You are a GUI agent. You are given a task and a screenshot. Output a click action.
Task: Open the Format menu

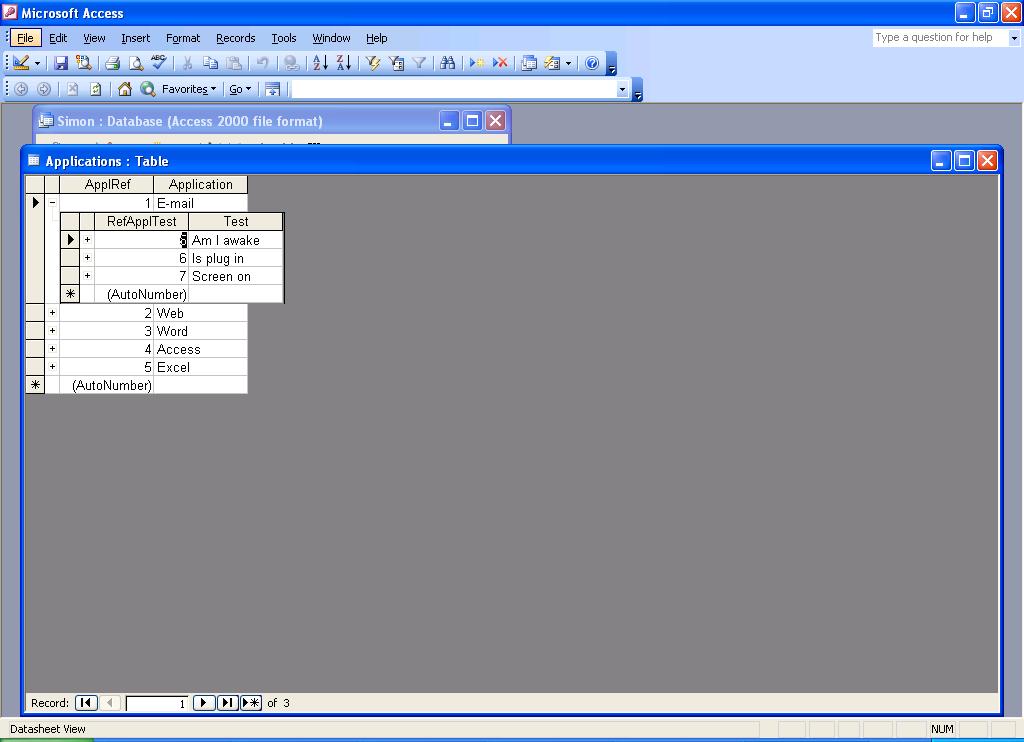183,38
